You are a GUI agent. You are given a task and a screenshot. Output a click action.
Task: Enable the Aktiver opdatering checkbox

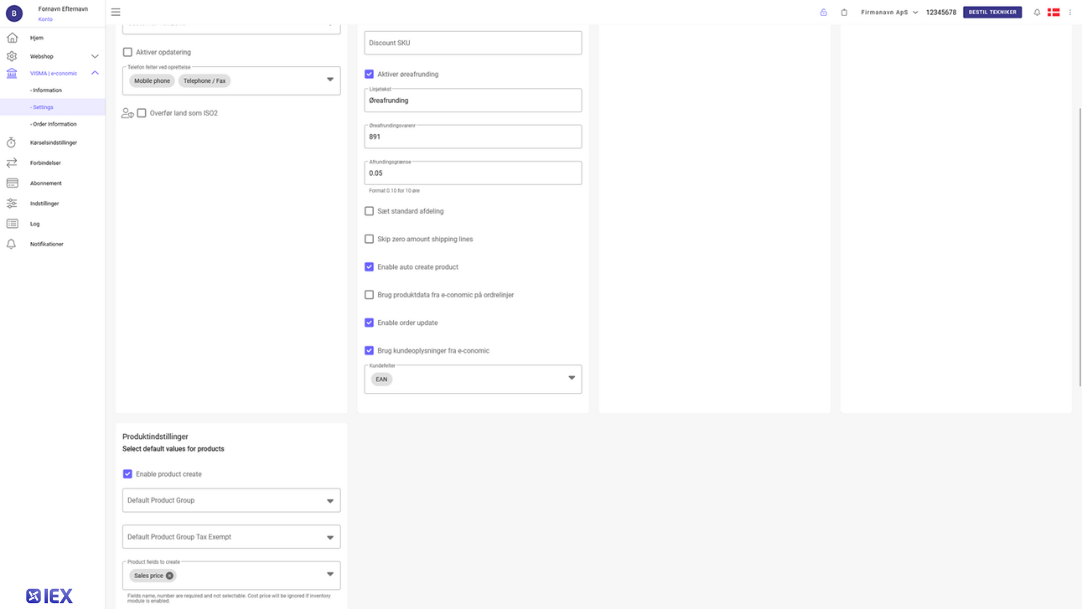(x=127, y=51)
